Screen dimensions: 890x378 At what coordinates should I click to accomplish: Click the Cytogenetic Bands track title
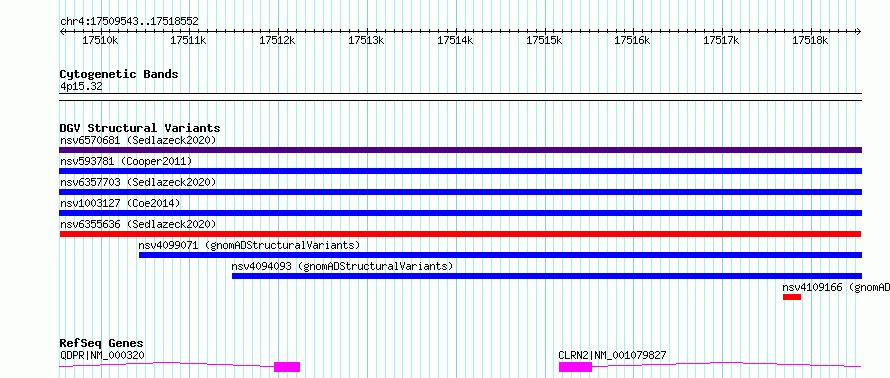119,74
